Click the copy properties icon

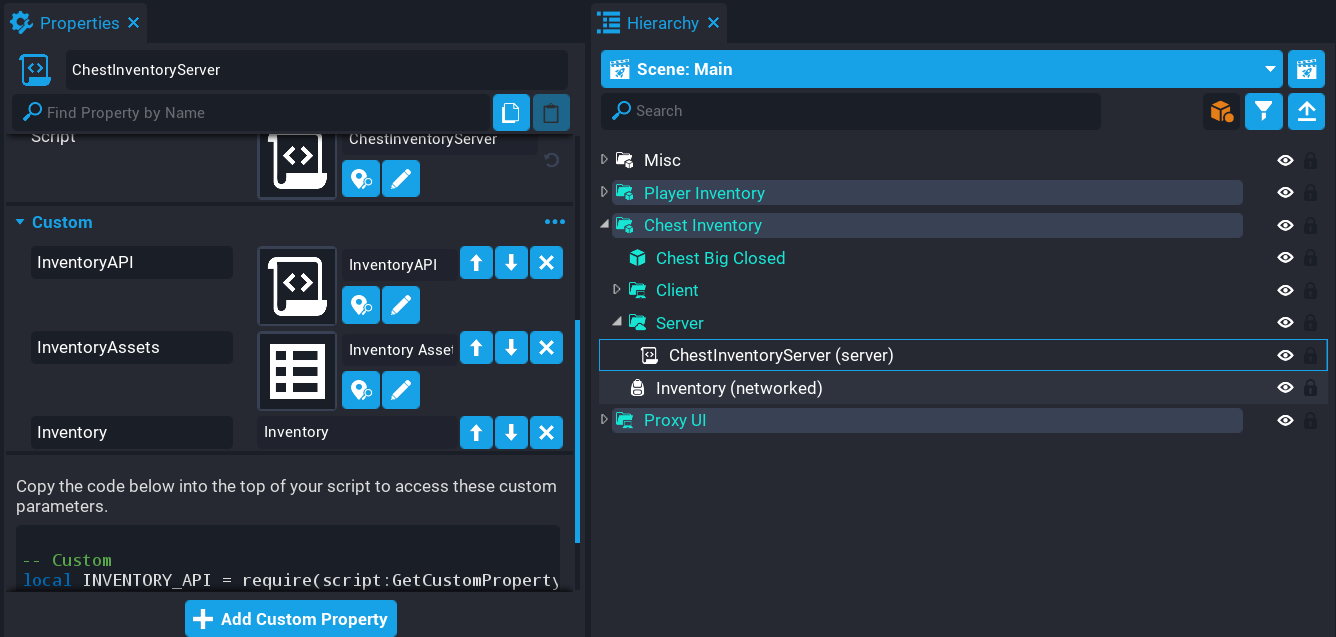pos(510,113)
